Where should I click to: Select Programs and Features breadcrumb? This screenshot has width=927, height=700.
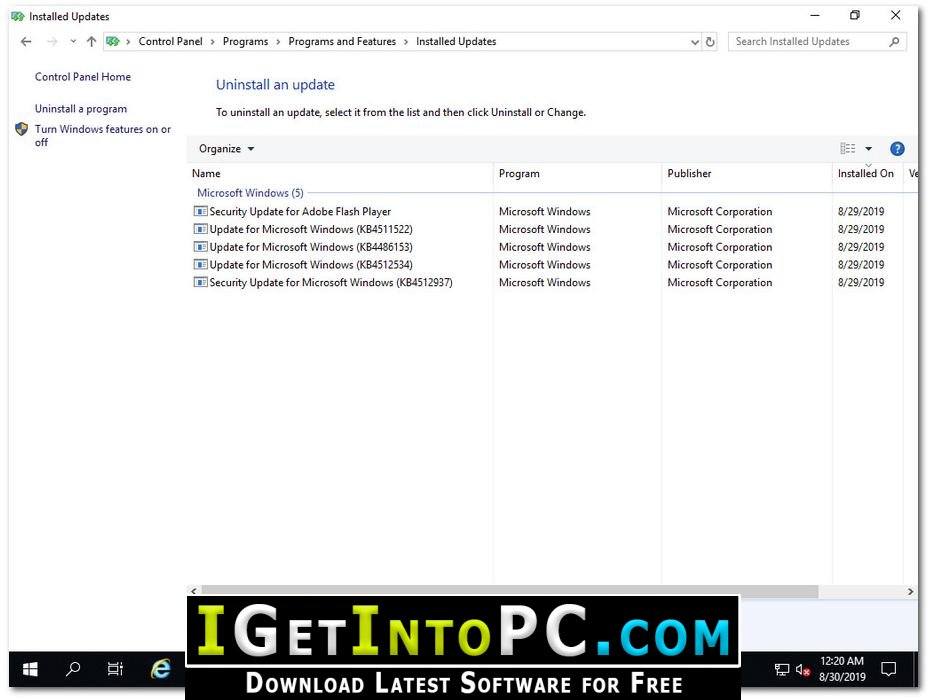point(342,41)
